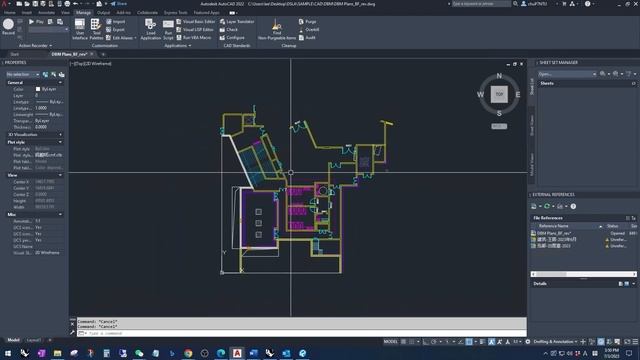The width and height of the screenshot is (640, 360).
Task: Click the TOP face of the ViewCube
Action: 499,94
